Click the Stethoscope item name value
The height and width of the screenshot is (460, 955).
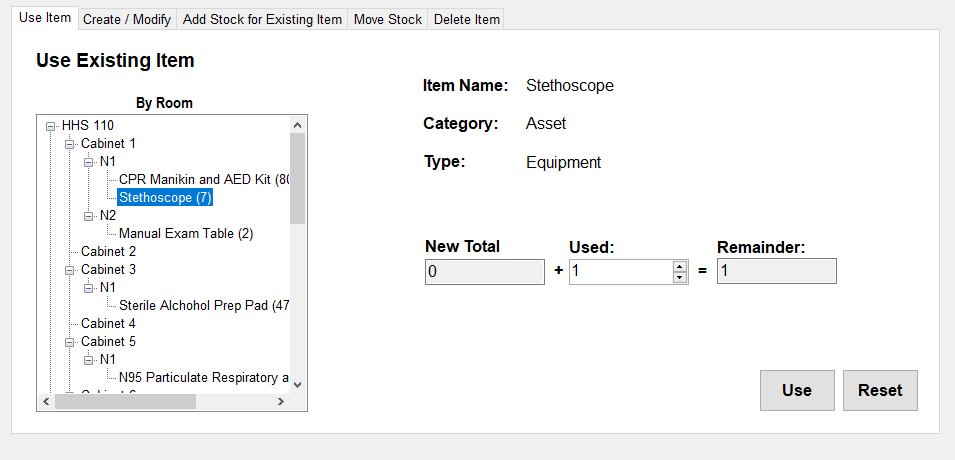[x=569, y=85]
